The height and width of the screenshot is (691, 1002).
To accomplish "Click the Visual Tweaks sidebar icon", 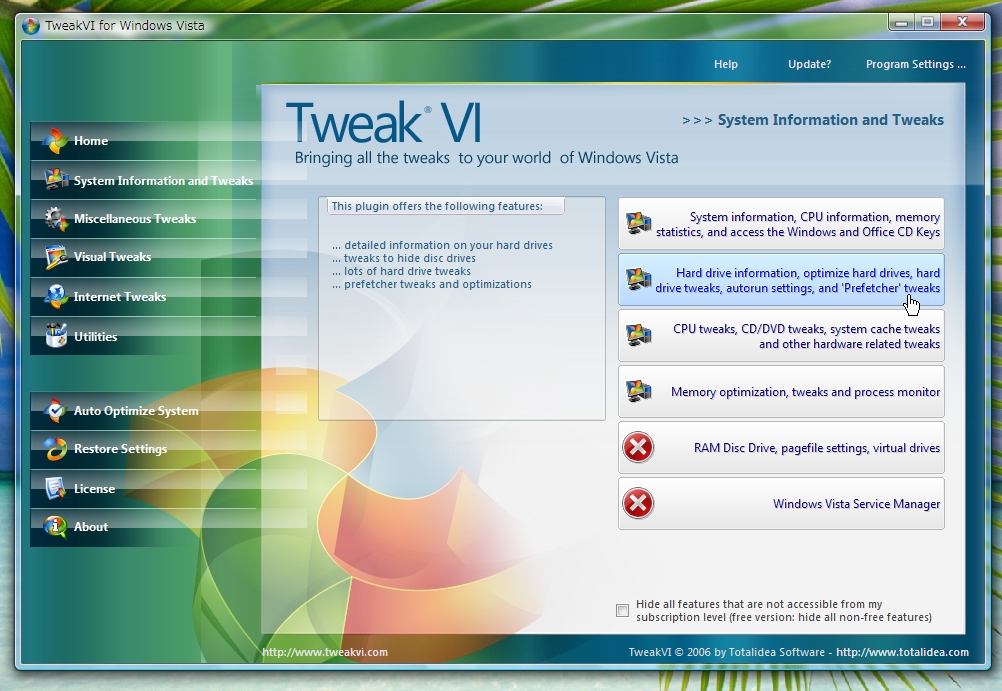I will 56,257.
